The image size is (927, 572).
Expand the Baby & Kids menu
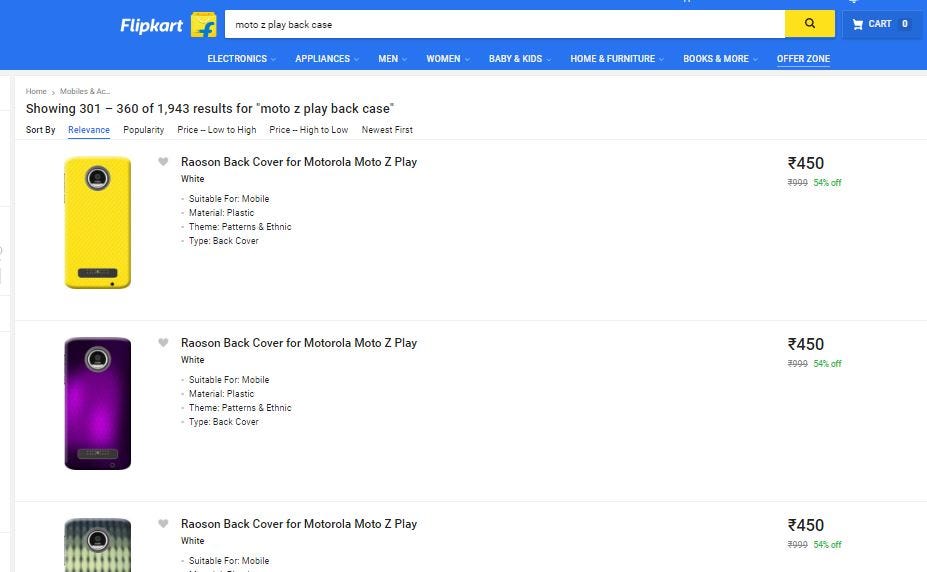pyautogui.click(x=520, y=58)
